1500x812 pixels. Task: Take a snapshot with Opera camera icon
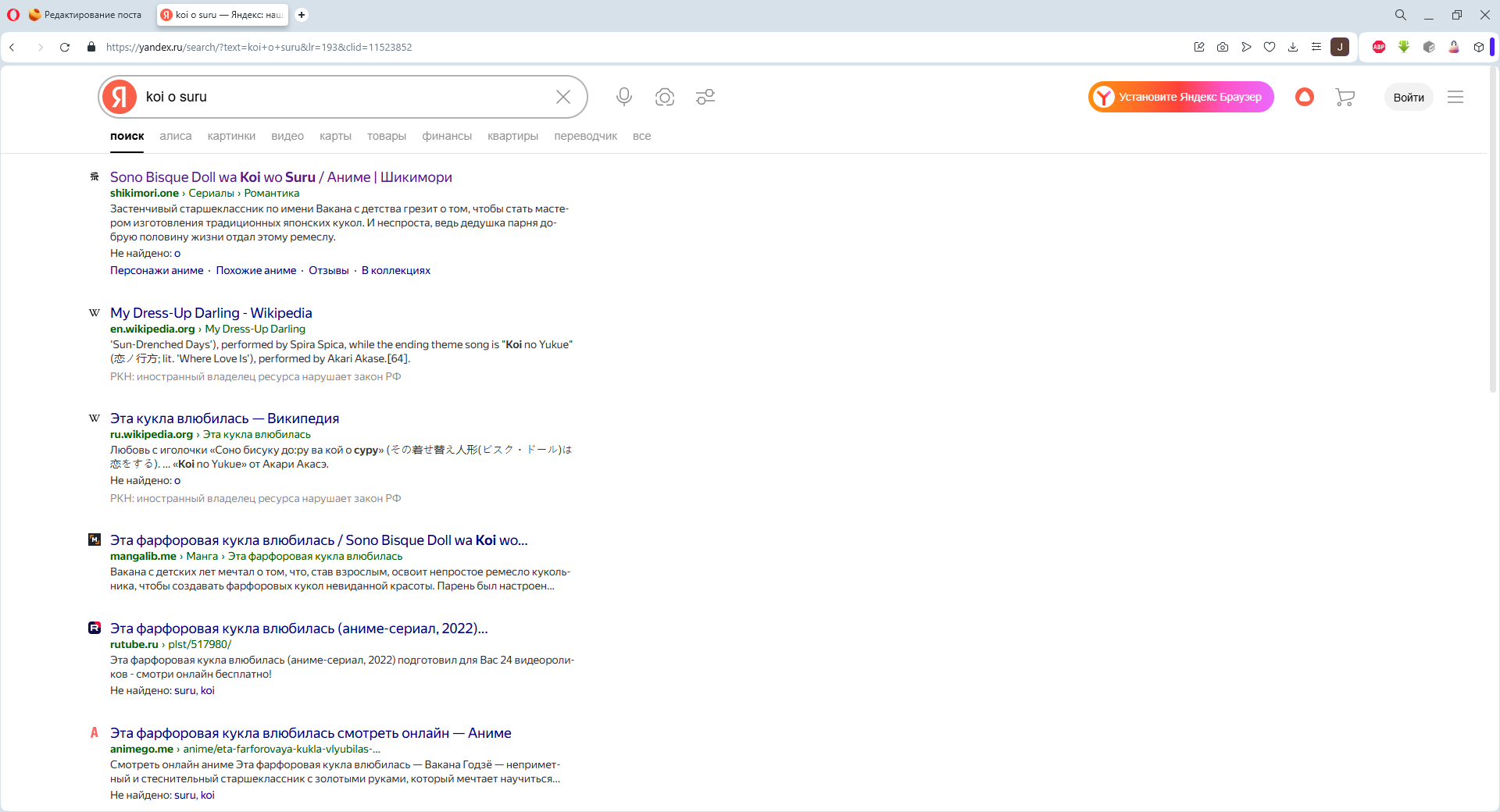1223,47
